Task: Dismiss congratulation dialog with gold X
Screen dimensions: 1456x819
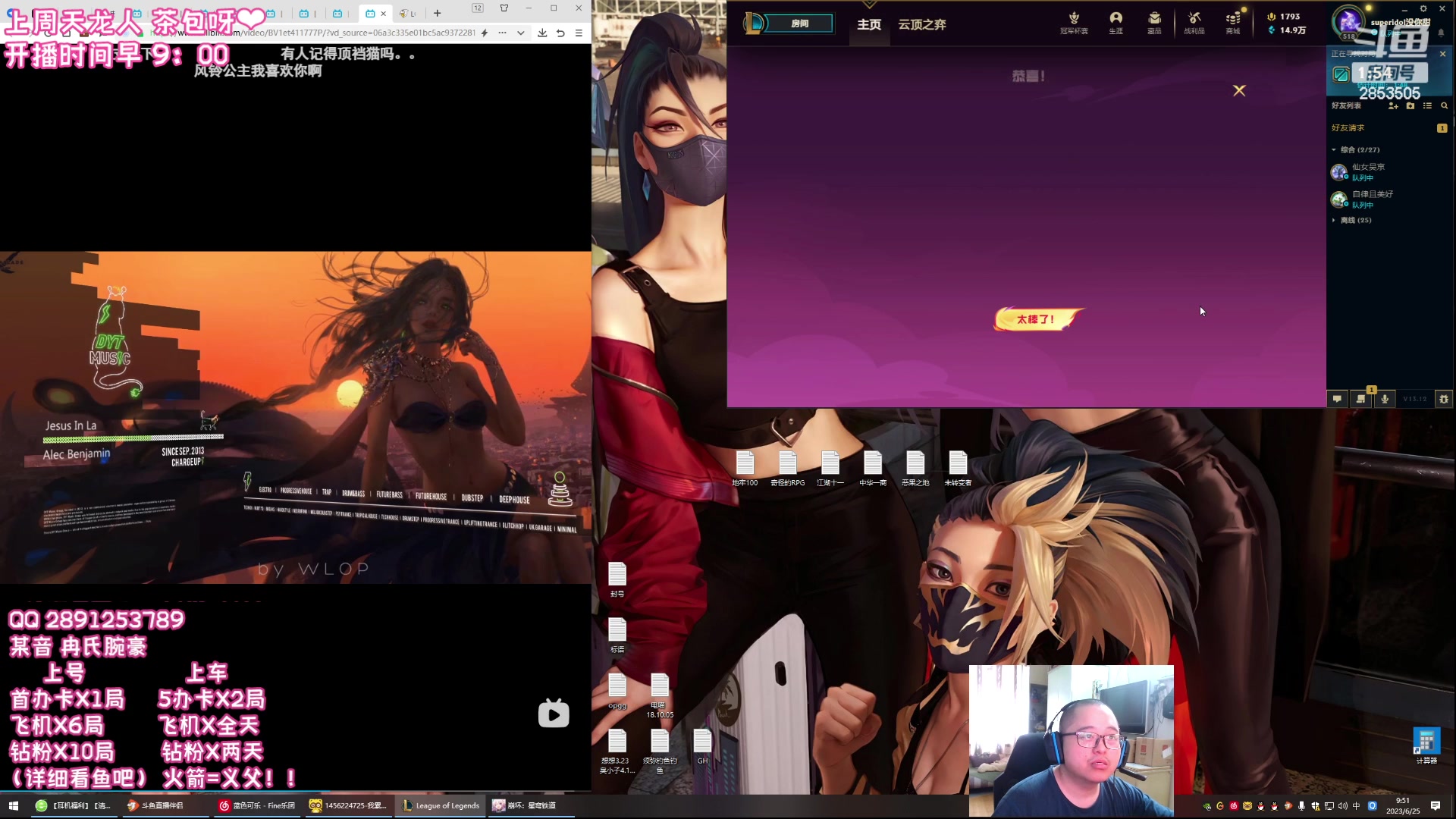Action: pos(1239,90)
